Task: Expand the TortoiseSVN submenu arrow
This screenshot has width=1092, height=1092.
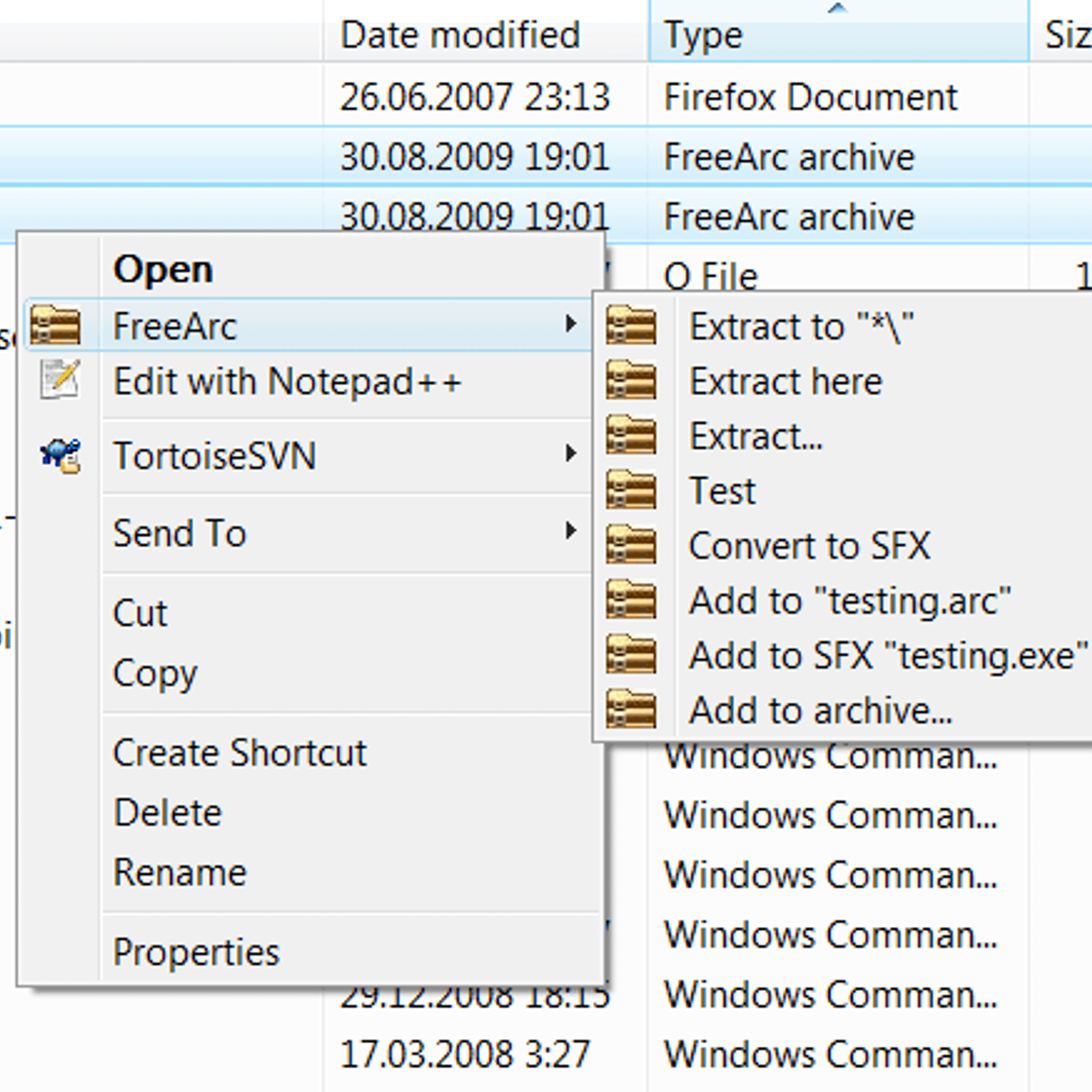Action: 571,454
